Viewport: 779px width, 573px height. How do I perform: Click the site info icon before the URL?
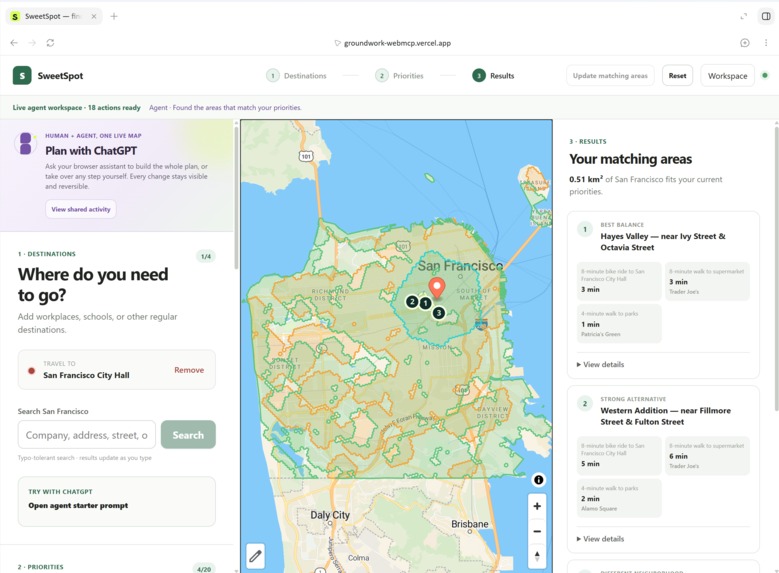pyautogui.click(x=337, y=43)
